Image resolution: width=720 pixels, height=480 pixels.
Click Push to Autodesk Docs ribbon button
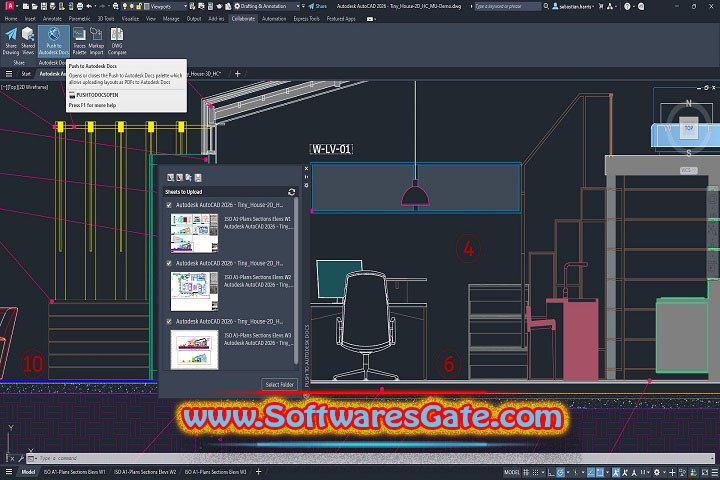54,41
